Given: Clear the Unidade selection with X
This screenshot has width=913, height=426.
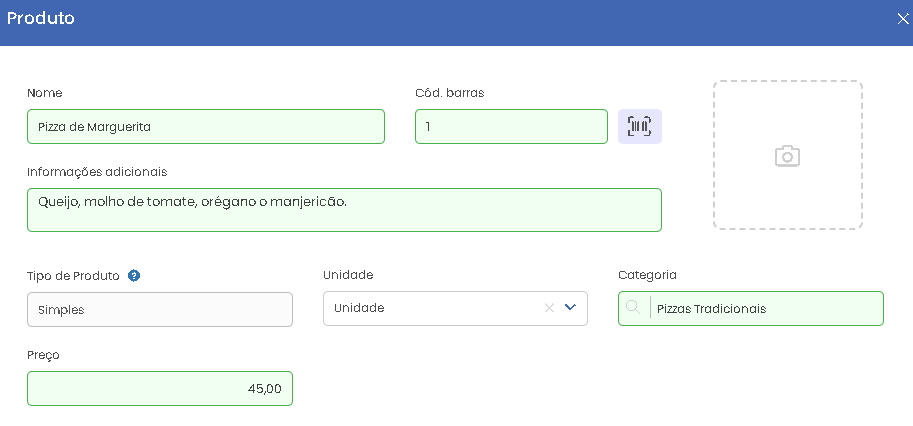Looking at the screenshot, I should tap(548, 308).
